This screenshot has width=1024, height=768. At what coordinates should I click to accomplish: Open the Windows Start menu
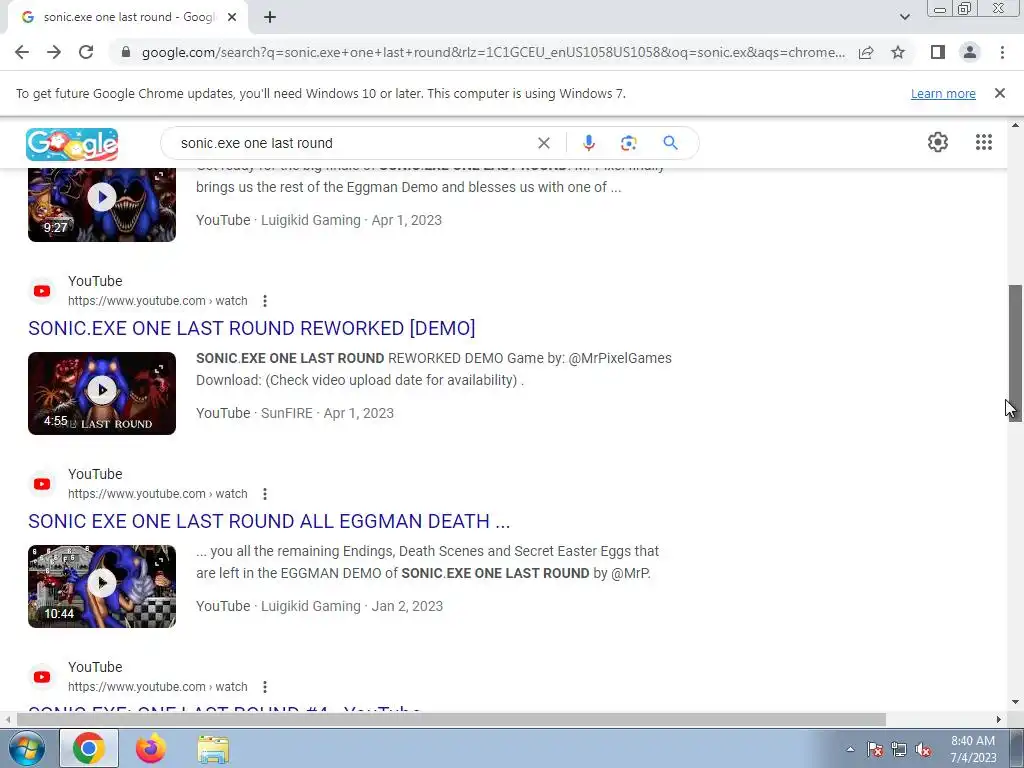coord(26,748)
